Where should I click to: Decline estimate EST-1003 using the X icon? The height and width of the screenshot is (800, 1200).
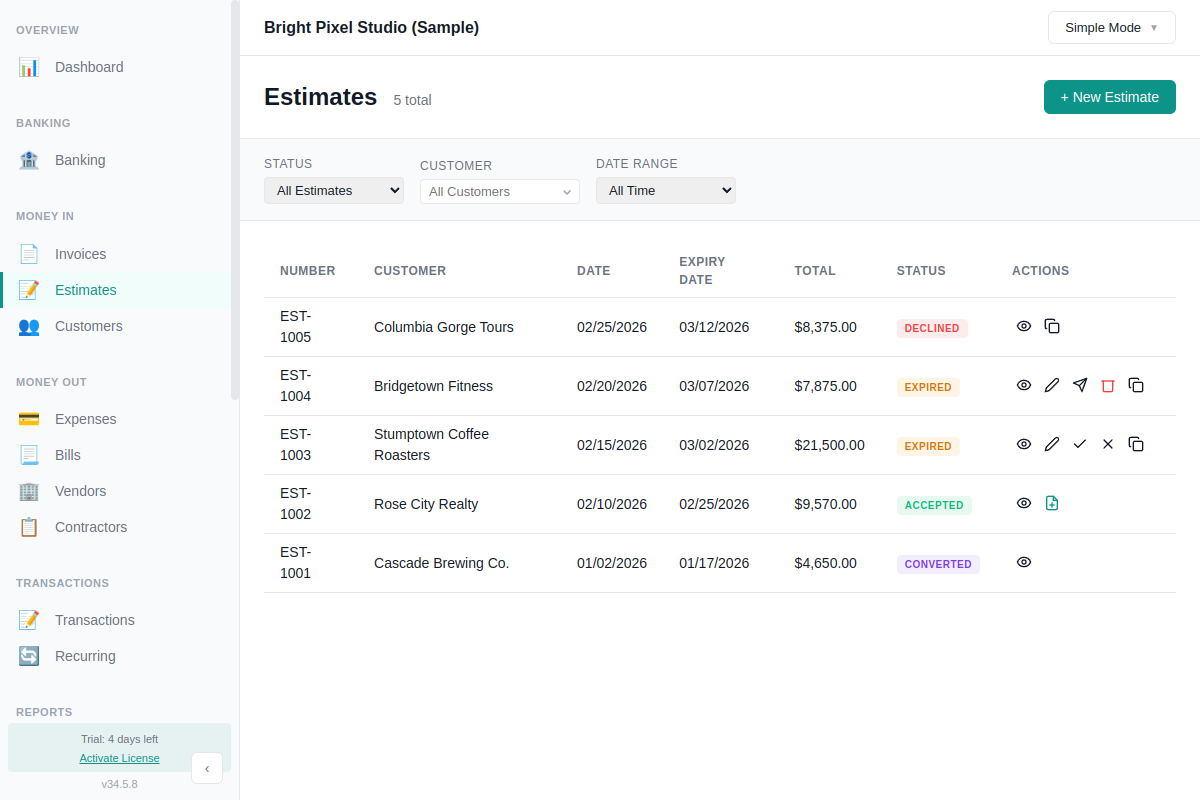coord(1107,444)
